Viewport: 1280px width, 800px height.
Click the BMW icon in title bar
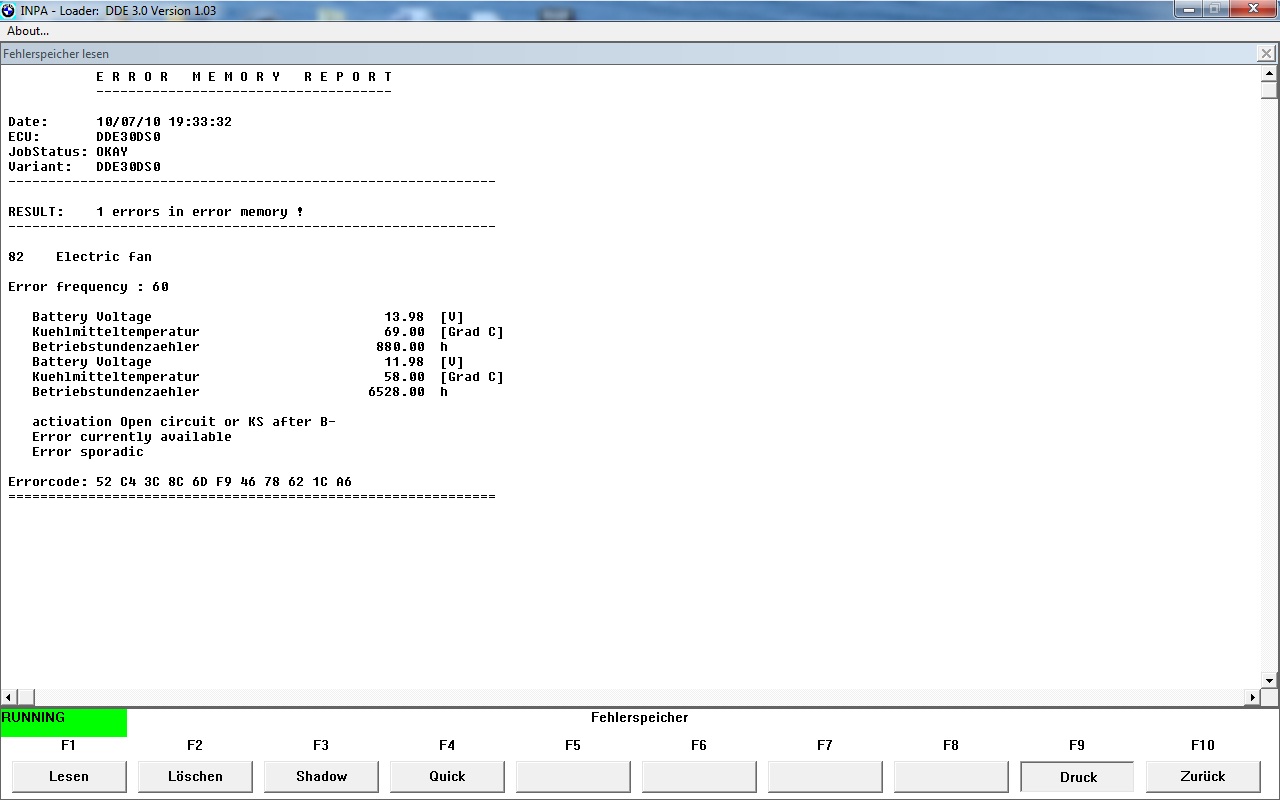click(9, 10)
